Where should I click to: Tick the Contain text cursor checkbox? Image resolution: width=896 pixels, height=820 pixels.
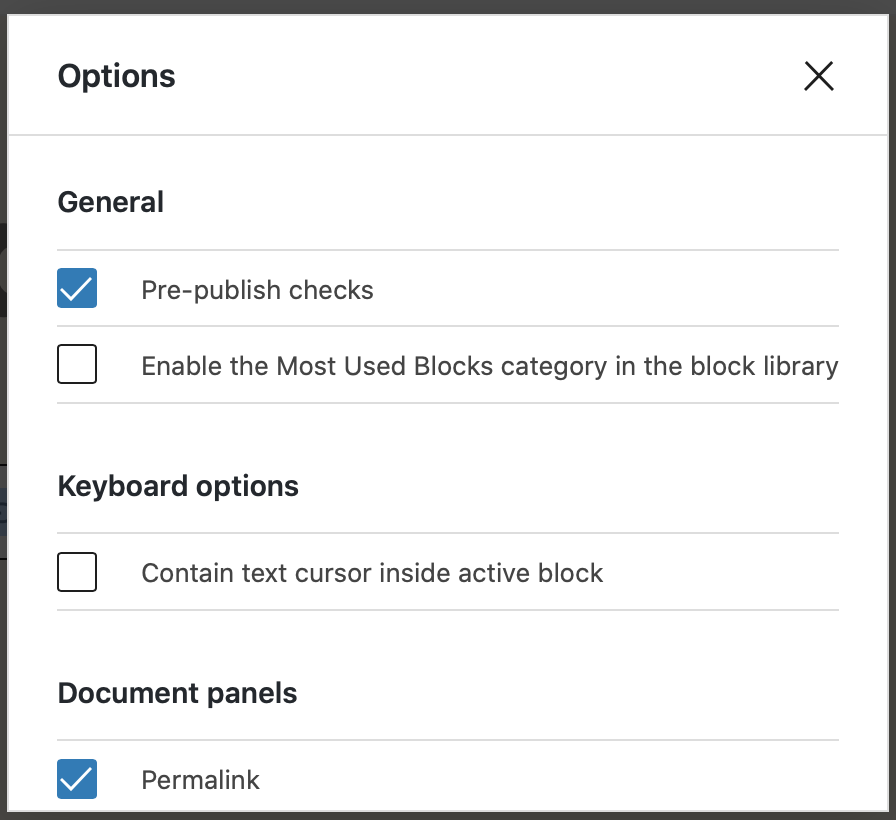[x=77, y=572]
